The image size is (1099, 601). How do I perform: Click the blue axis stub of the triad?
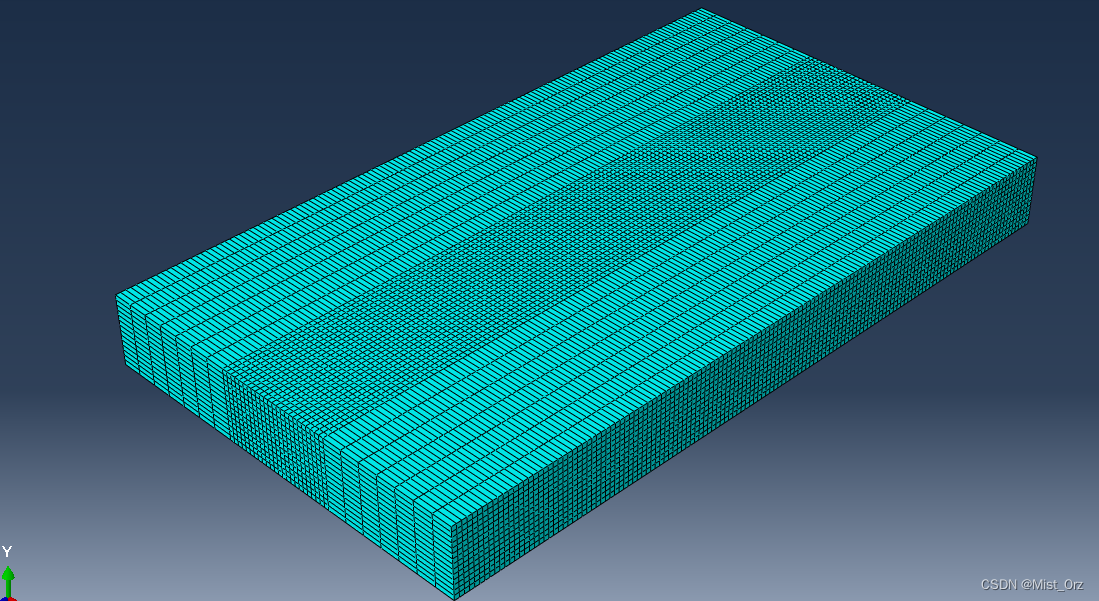click(x=3, y=598)
